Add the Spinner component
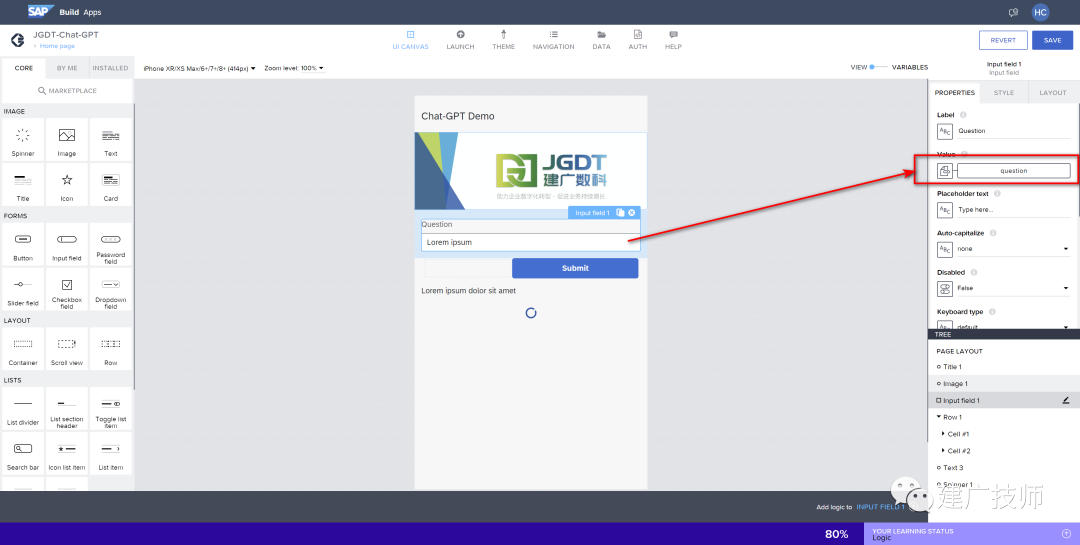This screenshot has height=545, width=1080. (x=23, y=139)
